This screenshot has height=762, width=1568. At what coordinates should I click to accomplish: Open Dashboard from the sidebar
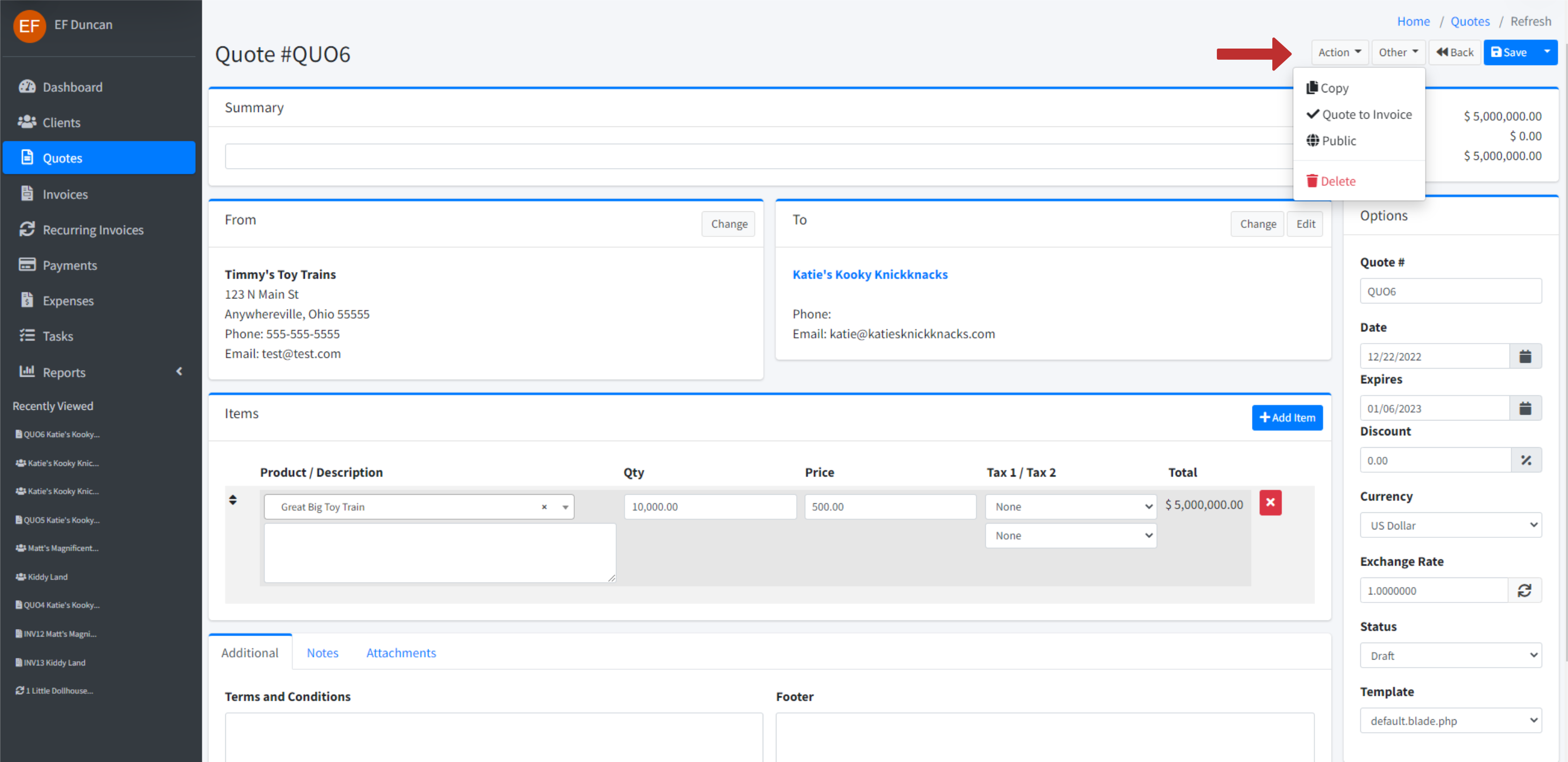[x=72, y=86]
